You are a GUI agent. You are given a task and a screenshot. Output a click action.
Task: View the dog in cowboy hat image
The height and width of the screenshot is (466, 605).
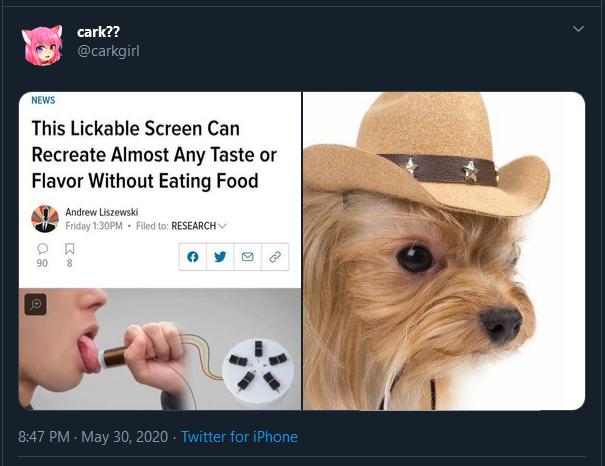(x=444, y=250)
